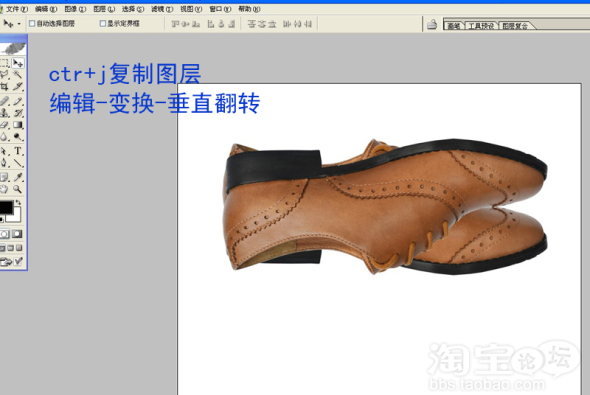Enable the 自动选择图层 checkbox
Screen dimensions: 590x395
32,24
